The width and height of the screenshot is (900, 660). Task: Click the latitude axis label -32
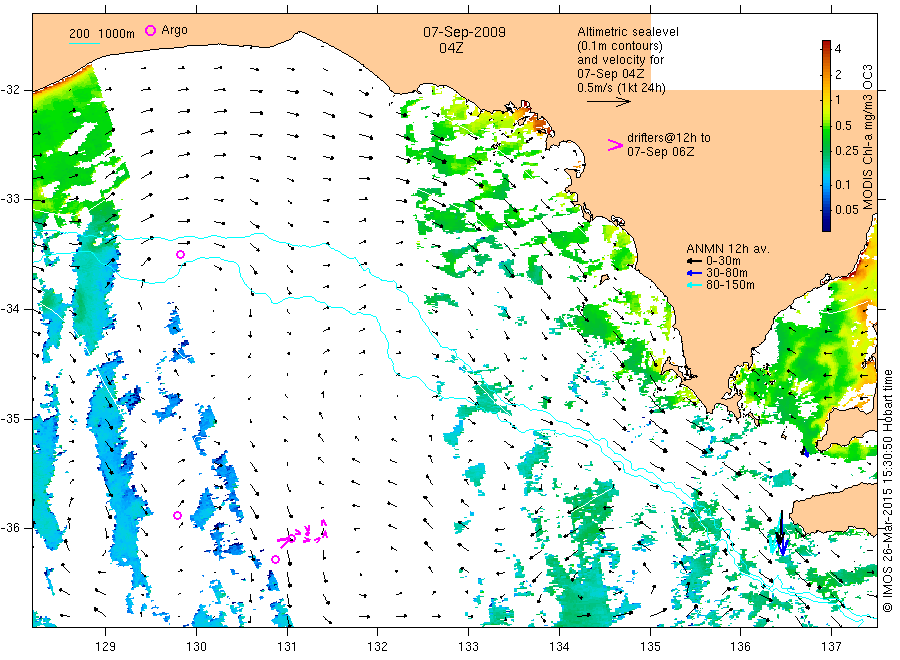tap(10, 90)
